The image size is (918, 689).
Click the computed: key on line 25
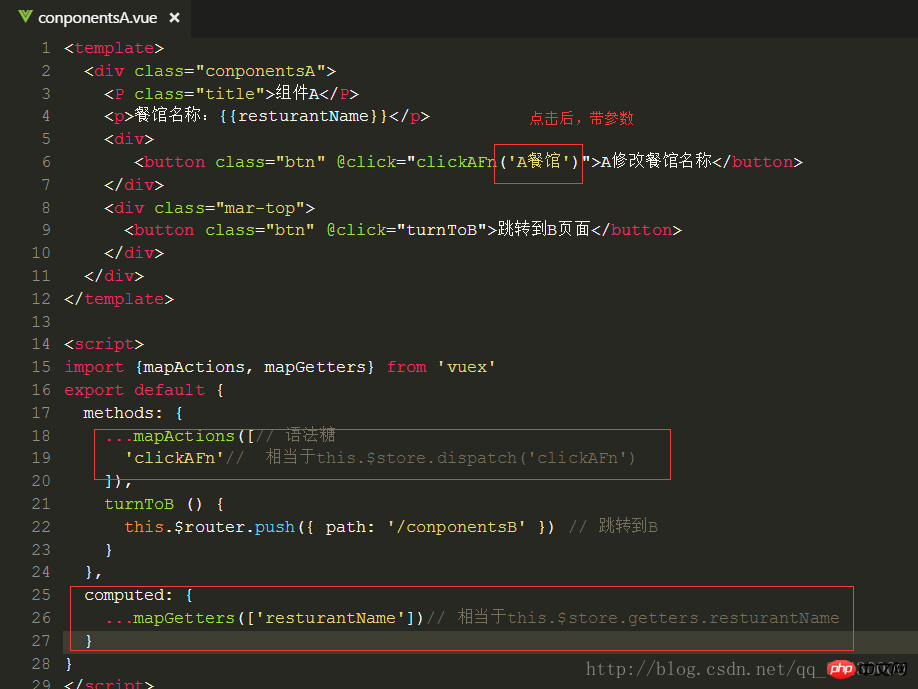coord(128,595)
